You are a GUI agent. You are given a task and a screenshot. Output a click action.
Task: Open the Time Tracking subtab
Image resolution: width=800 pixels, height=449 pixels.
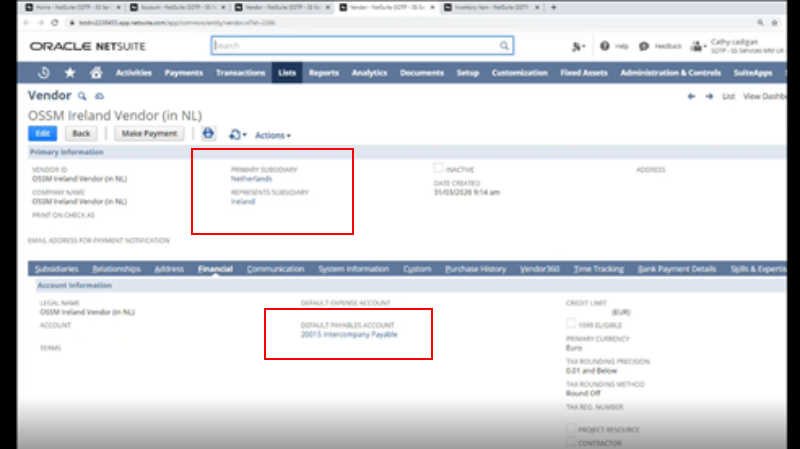(598, 269)
